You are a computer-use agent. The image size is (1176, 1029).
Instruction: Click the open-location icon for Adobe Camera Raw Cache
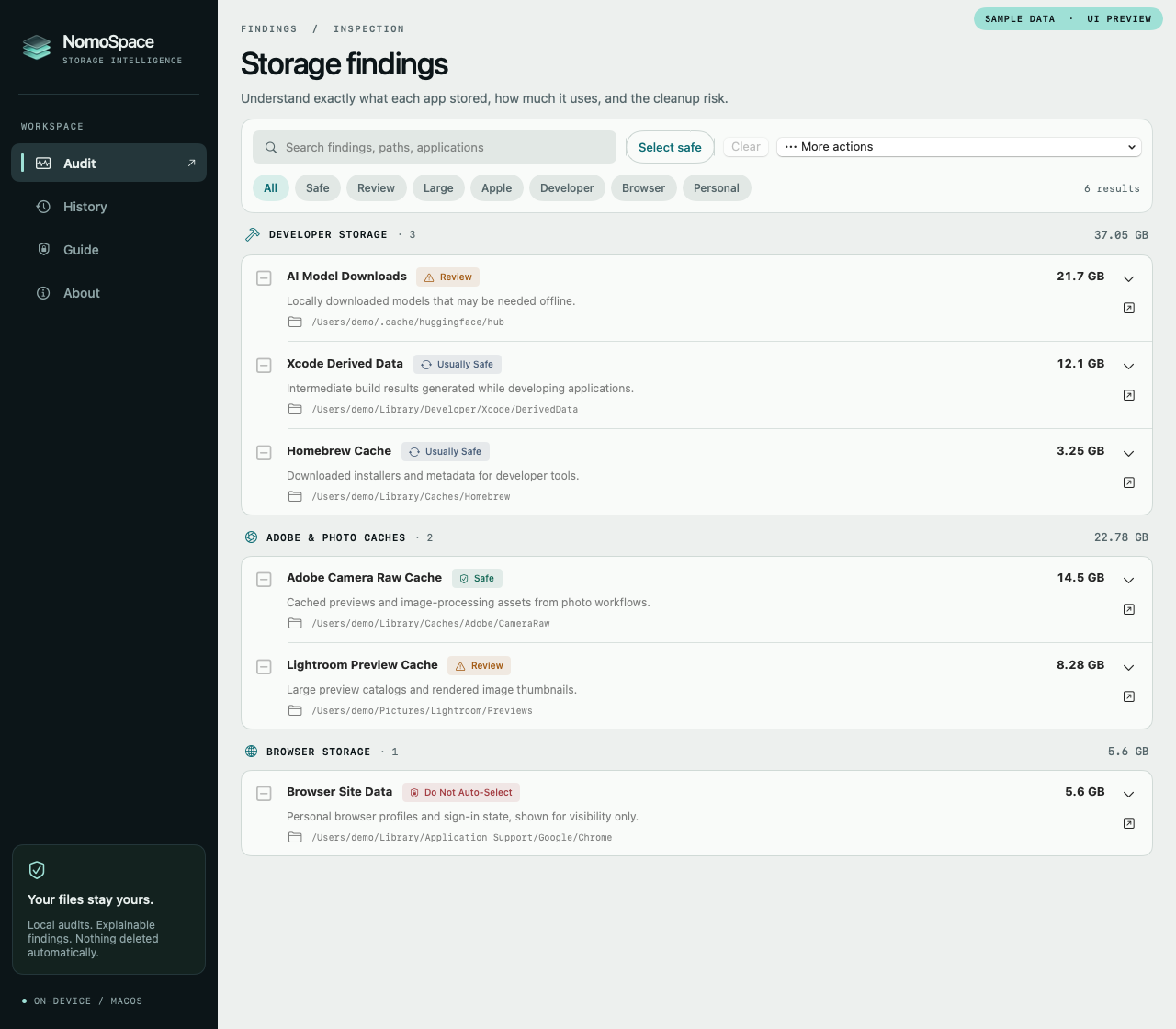point(1129,609)
